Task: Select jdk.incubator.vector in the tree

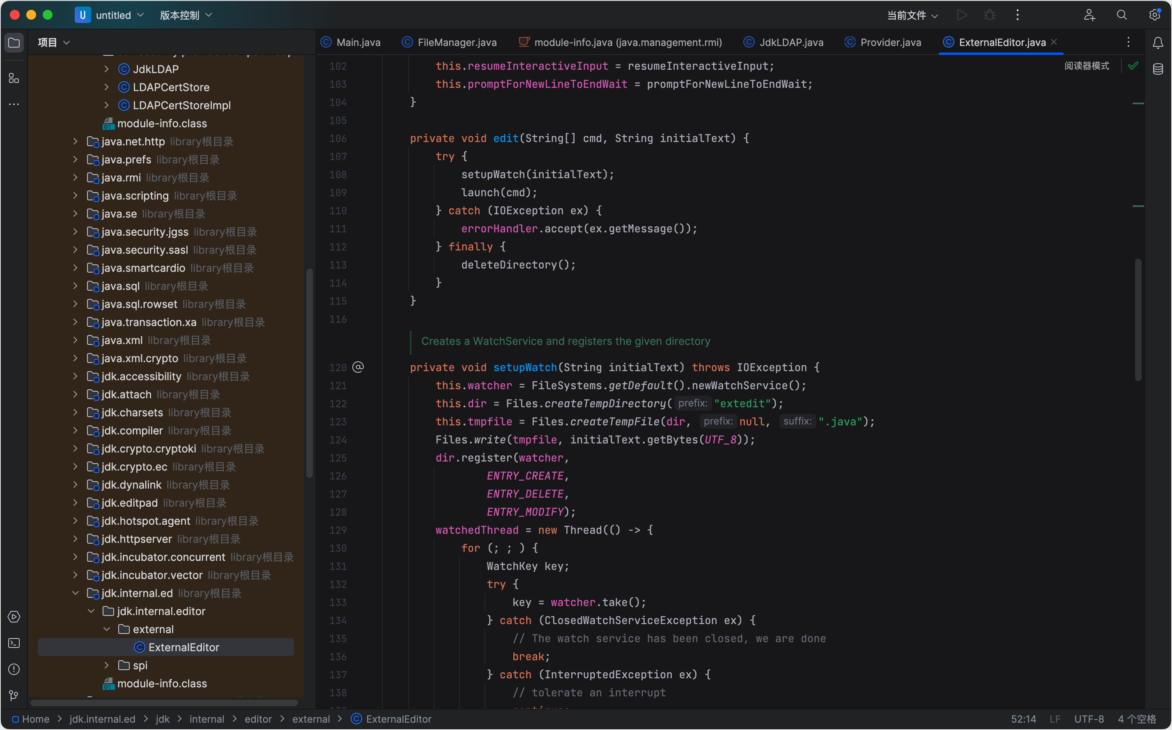Action: [x=152, y=575]
